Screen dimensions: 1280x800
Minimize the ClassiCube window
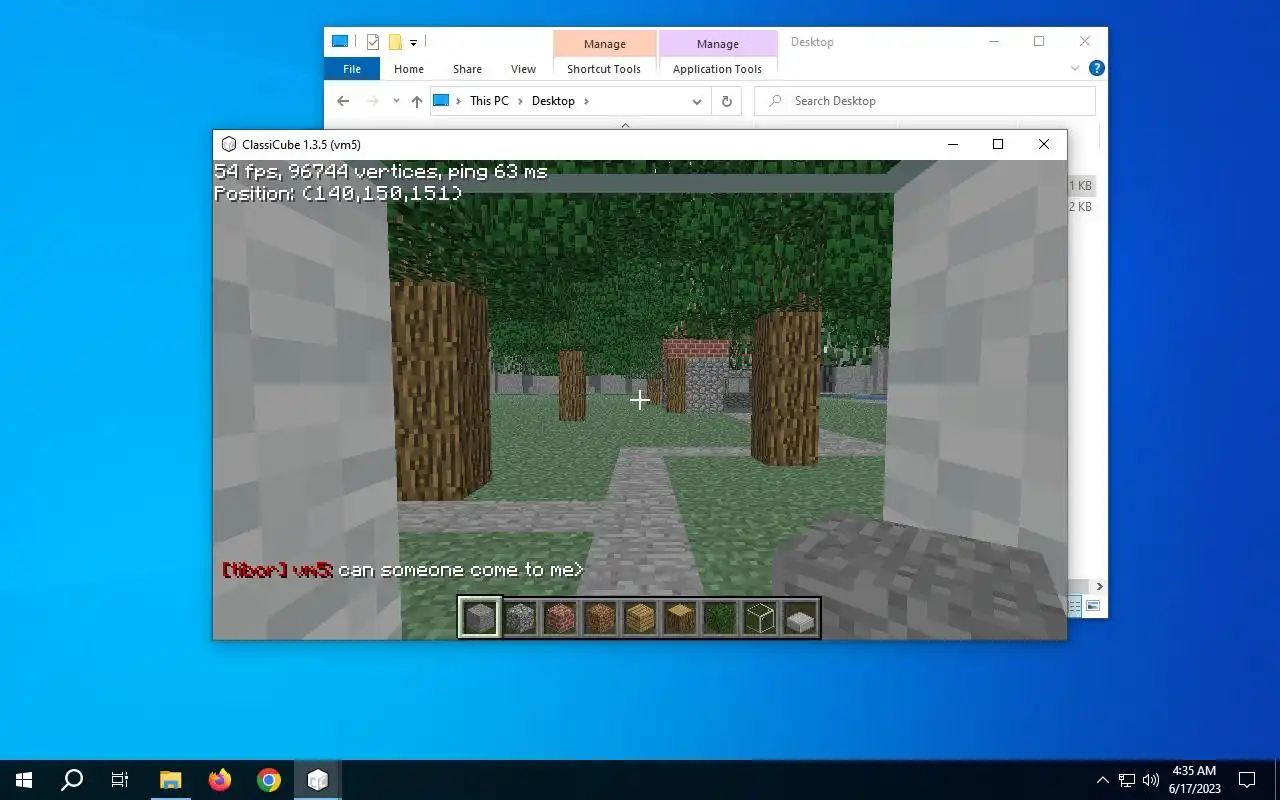tap(952, 144)
